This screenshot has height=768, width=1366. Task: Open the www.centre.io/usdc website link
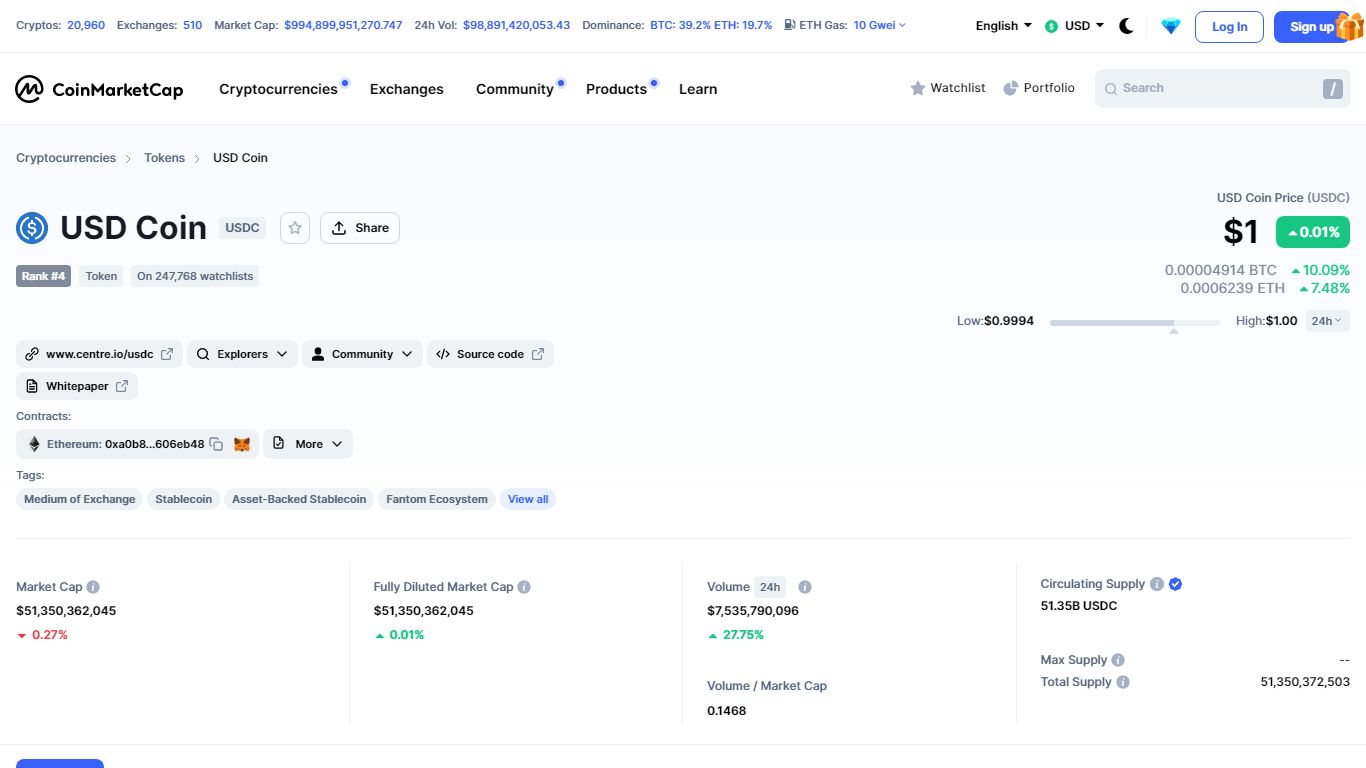[x=99, y=354]
